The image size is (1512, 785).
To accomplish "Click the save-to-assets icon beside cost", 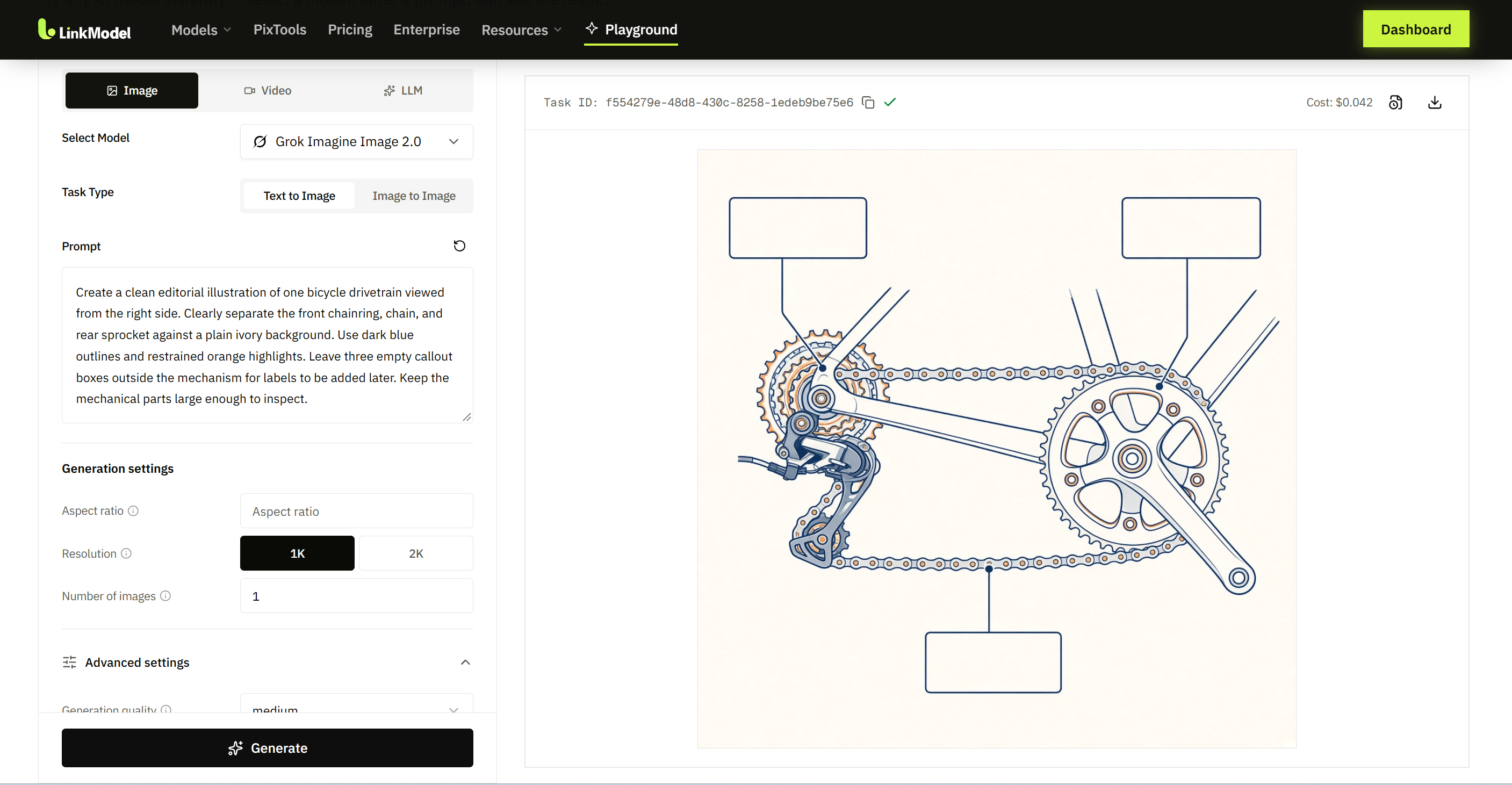I will point(1395,102).
